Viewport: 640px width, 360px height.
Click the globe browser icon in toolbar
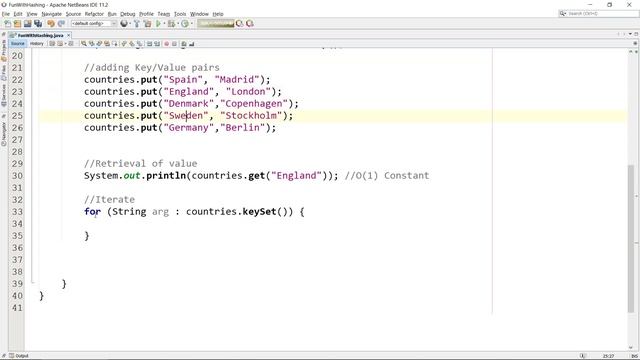124,24
